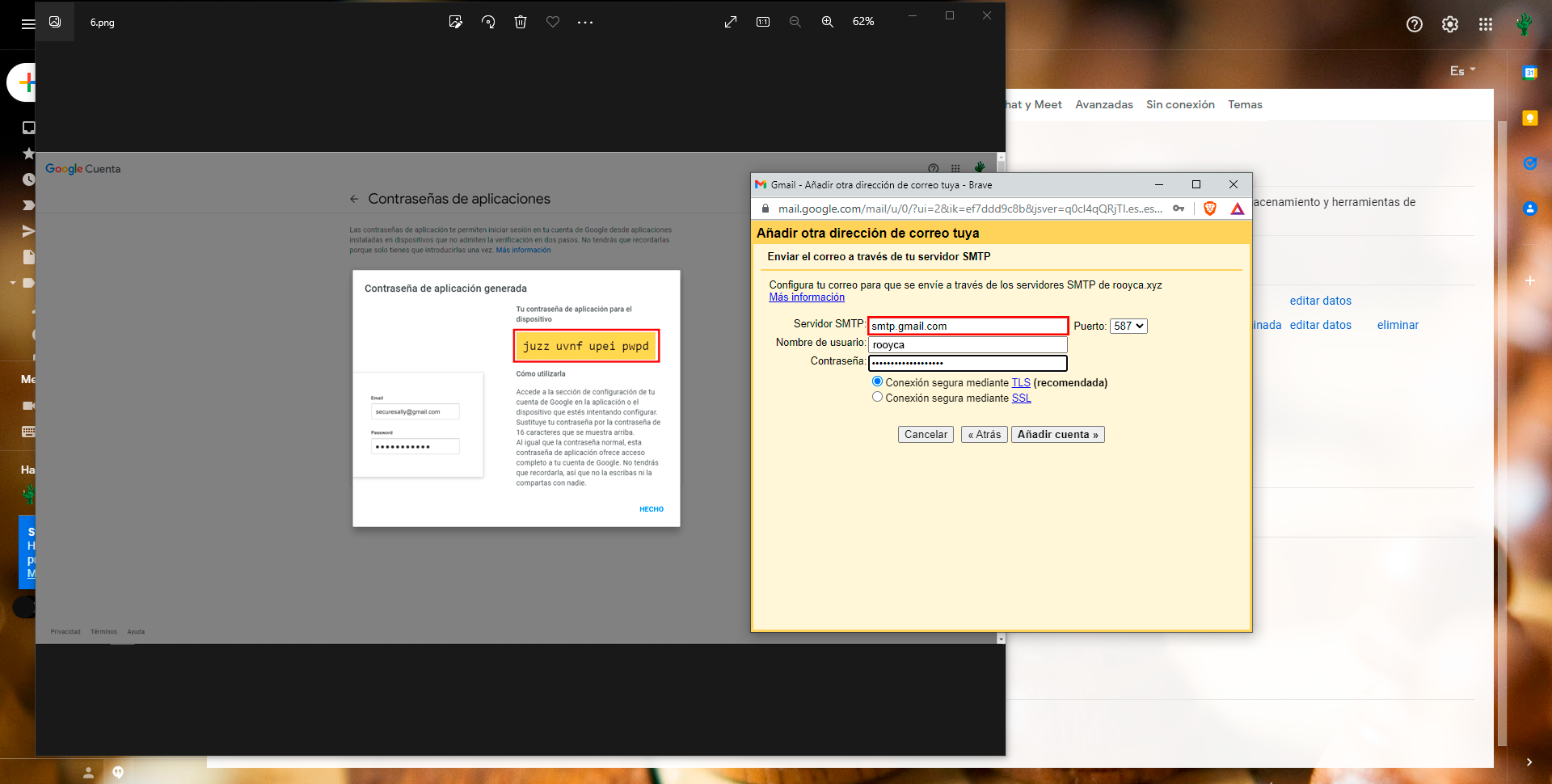This screenshot has width=1552, height=784.
Task: Open the Puerto 587 port dropdown
Action: (1128, 326)
